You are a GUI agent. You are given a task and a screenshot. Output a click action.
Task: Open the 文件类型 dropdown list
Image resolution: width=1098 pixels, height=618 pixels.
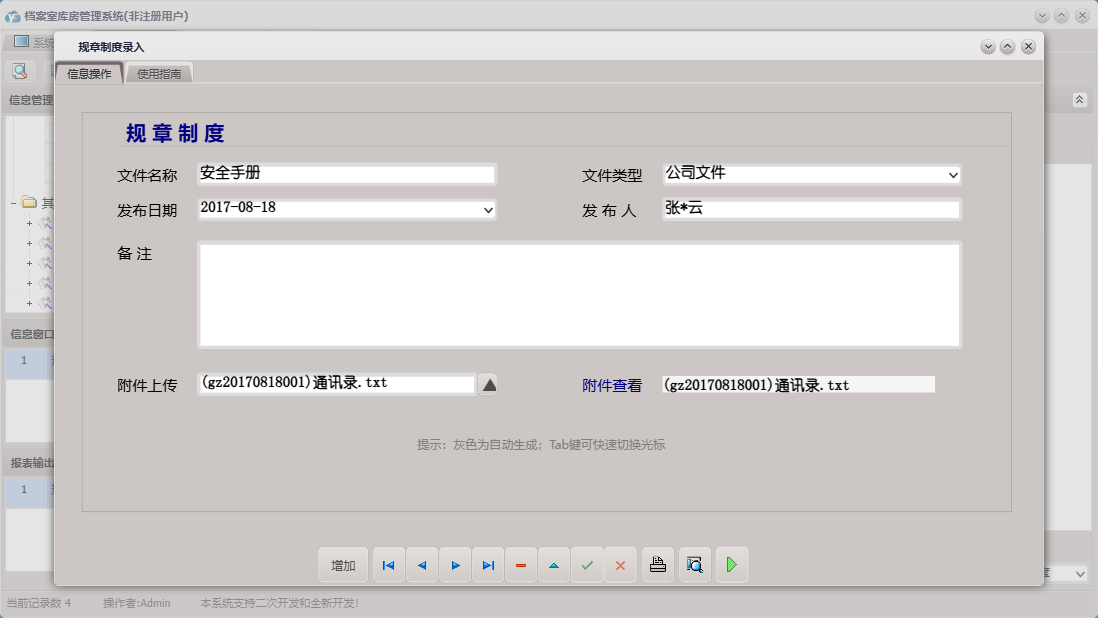[x=953, y=173]
